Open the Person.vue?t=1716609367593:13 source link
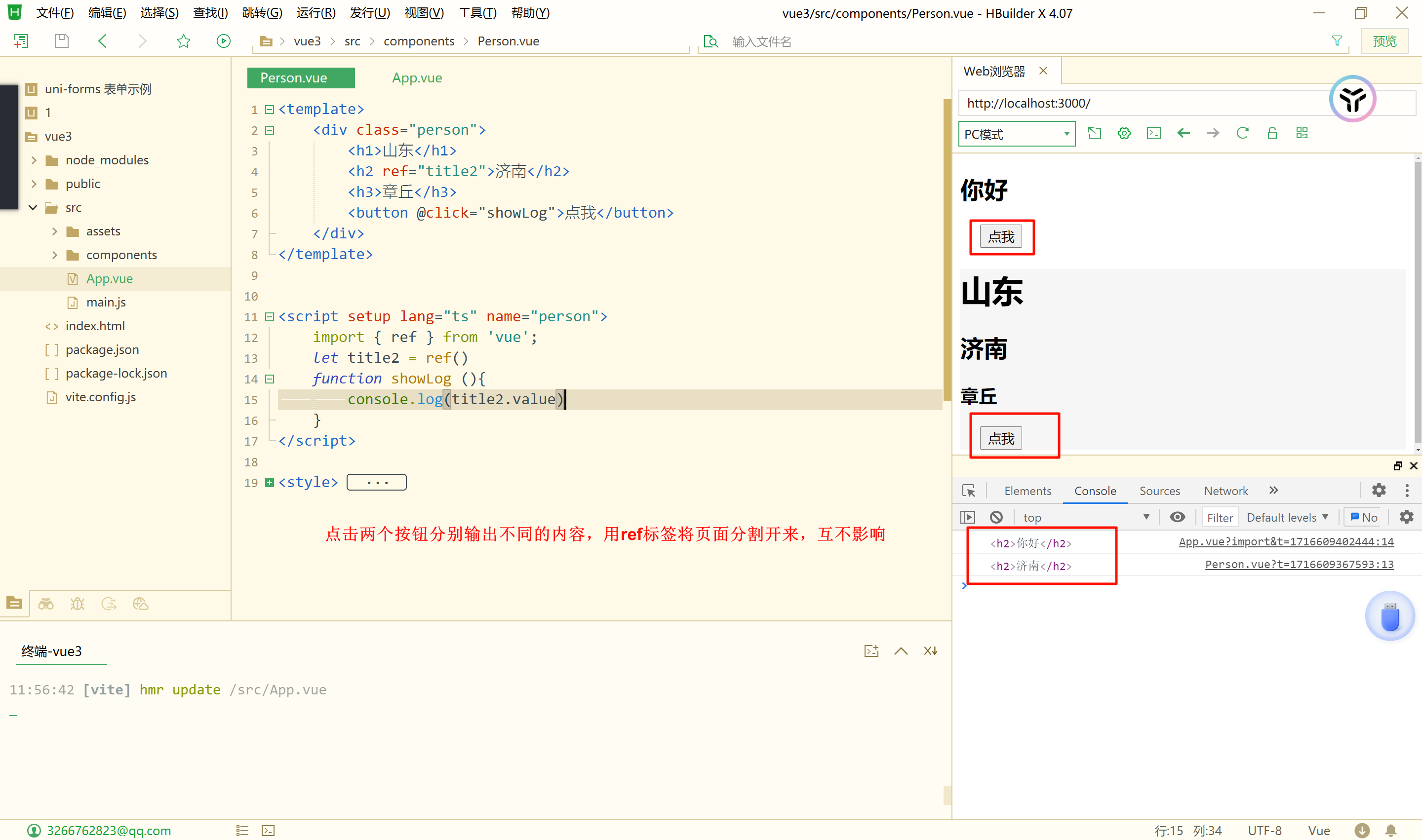This screenshot has width=1422, height=840. coord(1299,564)
